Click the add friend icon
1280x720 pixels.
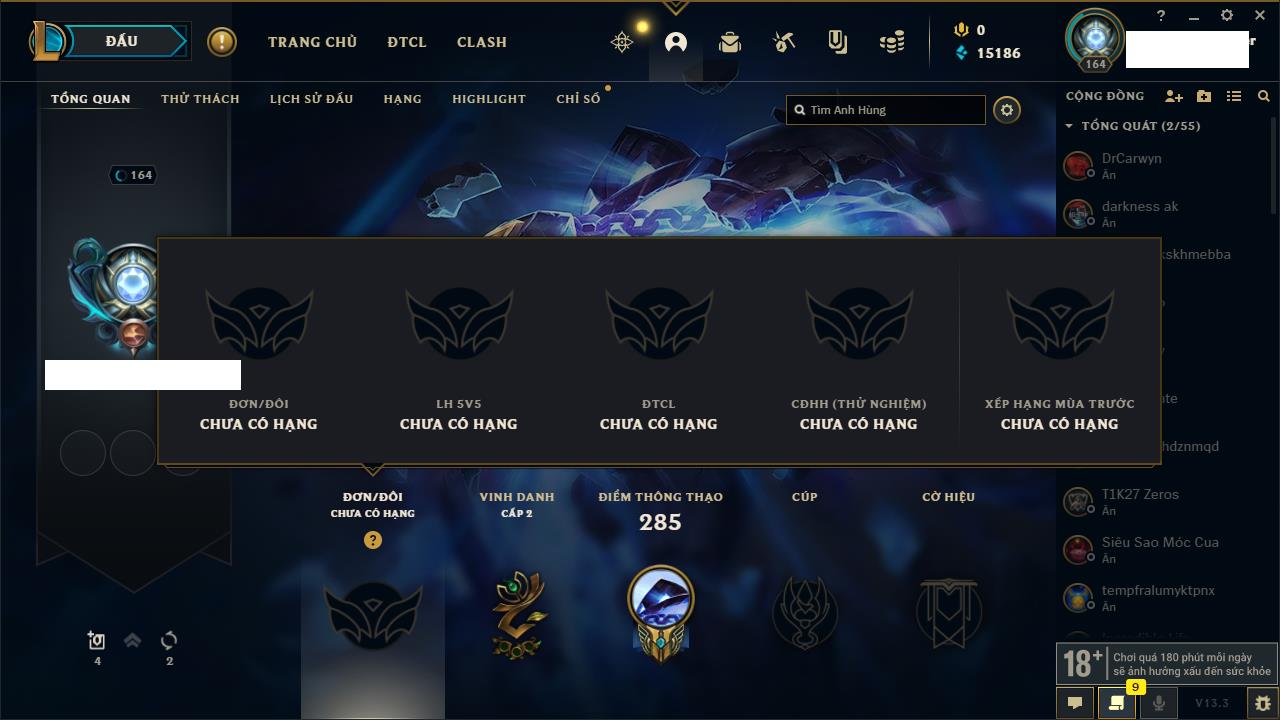pyautogui.click(x=1174, y=96)
